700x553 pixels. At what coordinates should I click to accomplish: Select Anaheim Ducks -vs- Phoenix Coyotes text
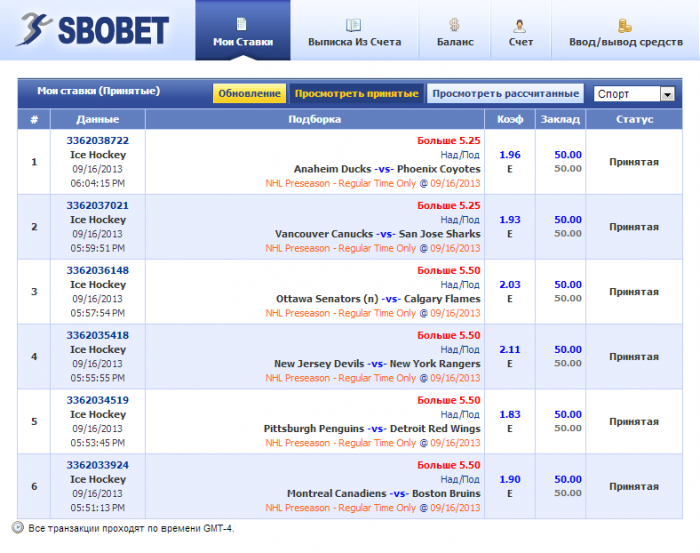click(x=387, y=169)
